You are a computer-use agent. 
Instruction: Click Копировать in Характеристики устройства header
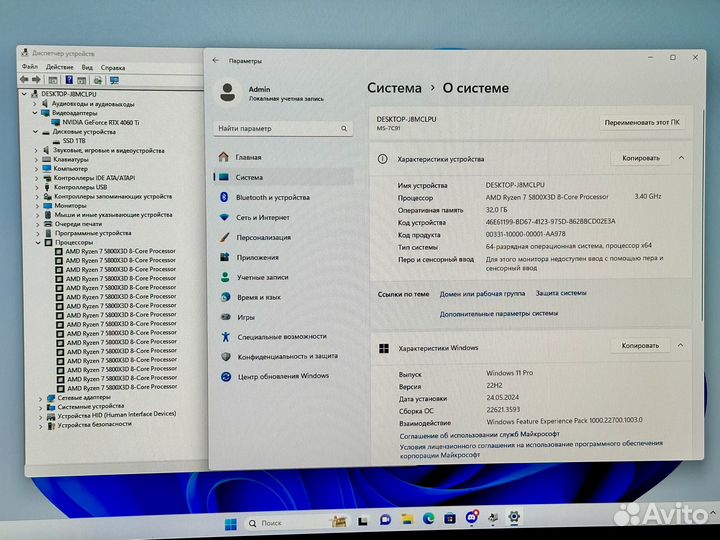(x=641, y=158)
